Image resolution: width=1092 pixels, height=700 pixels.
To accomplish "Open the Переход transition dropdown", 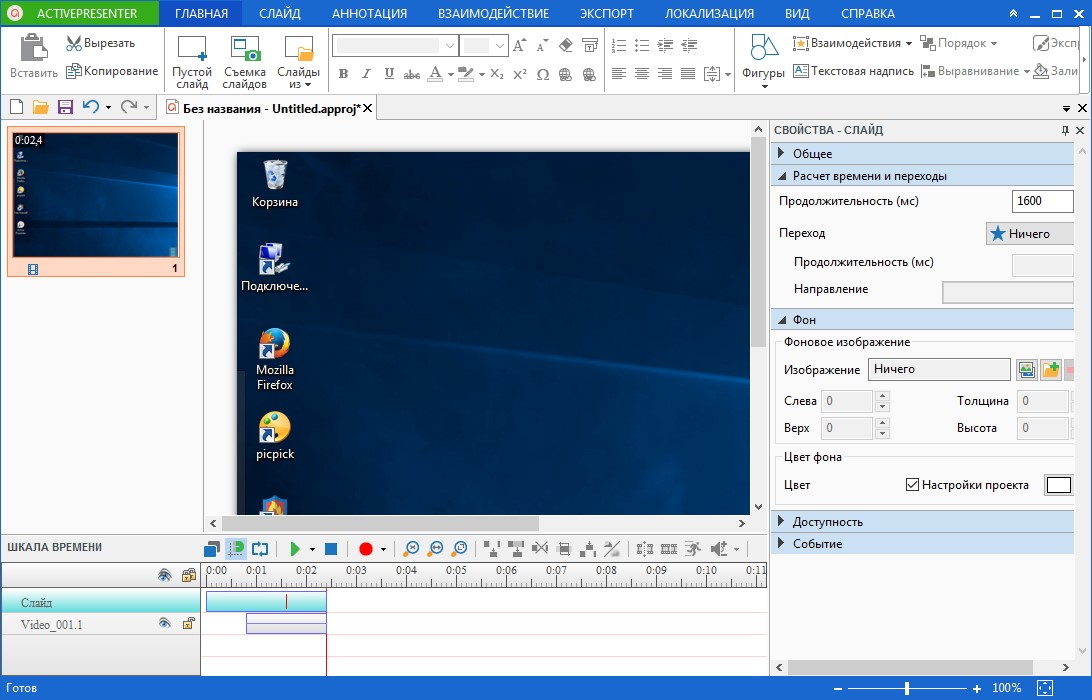I will tap(1029, 234).
